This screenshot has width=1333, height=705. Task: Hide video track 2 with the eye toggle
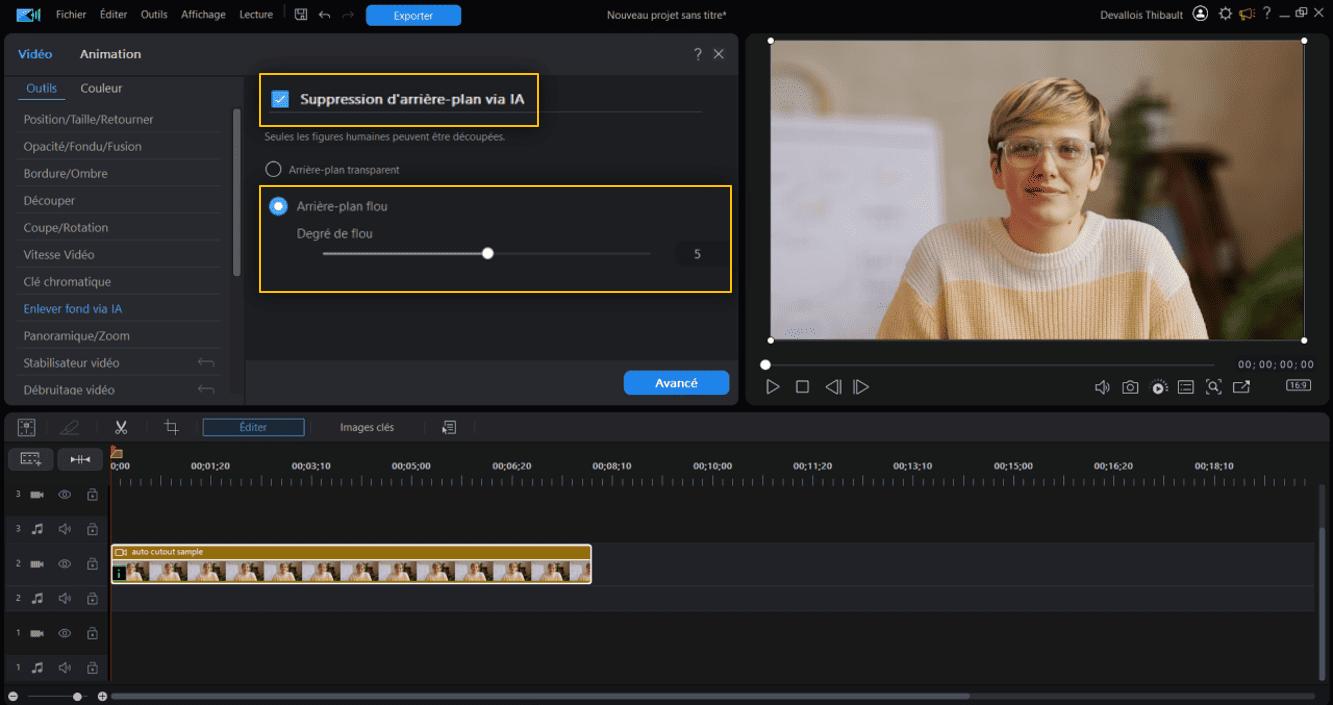(64, 563)
